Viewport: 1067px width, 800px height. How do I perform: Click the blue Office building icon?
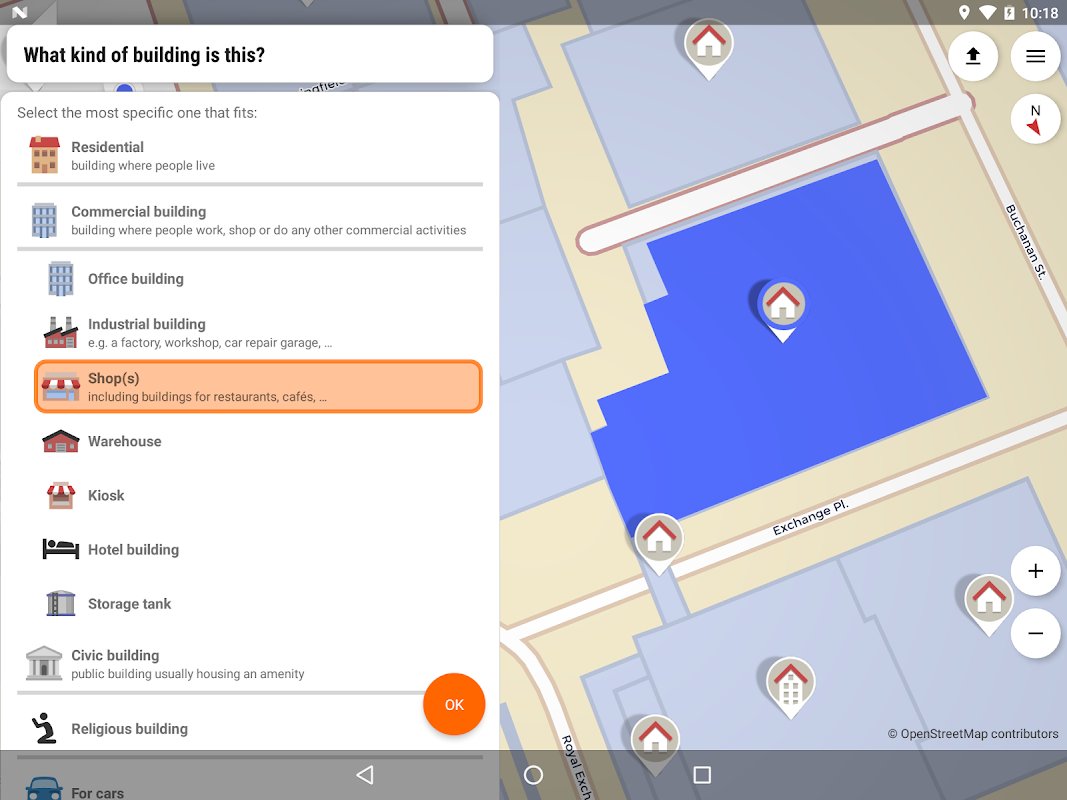click(x=61, y=278)
